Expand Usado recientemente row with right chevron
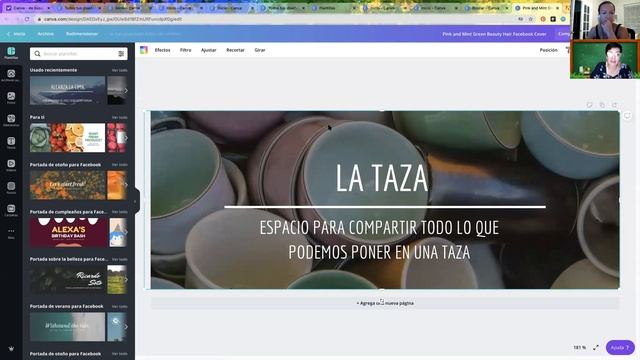Viewport: 640px width, 360px height. [x=126, y=90]
